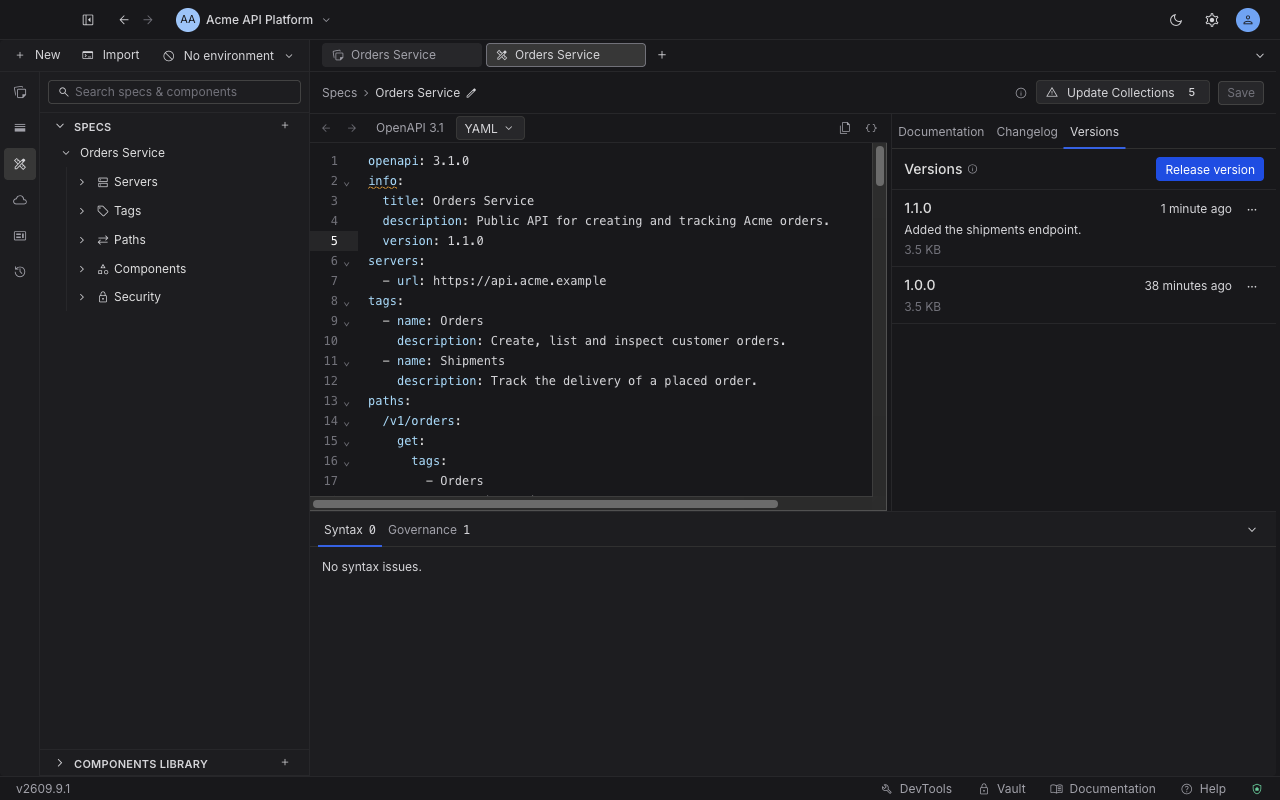The width and height of the screenshot is (1280, 800).
Task: Expand the COMPONENTS LIBRARY section
Action: coord(60,763)
